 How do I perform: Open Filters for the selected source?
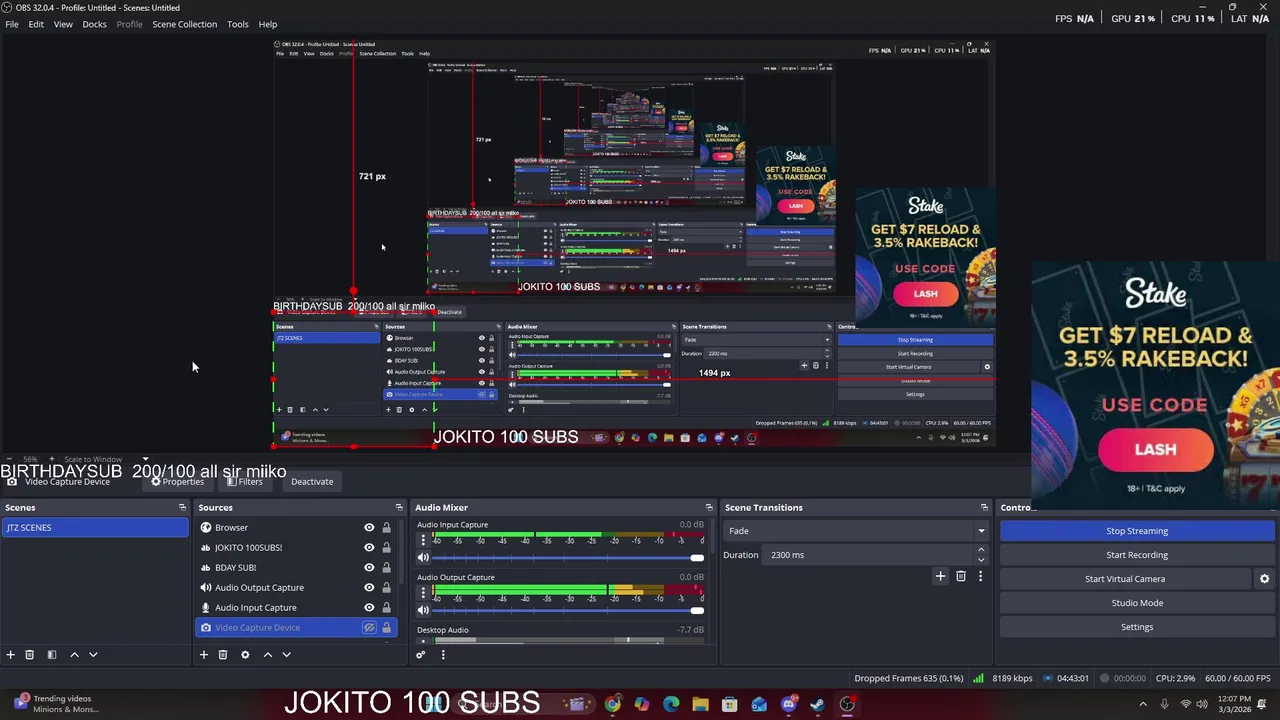coord(244,482)
